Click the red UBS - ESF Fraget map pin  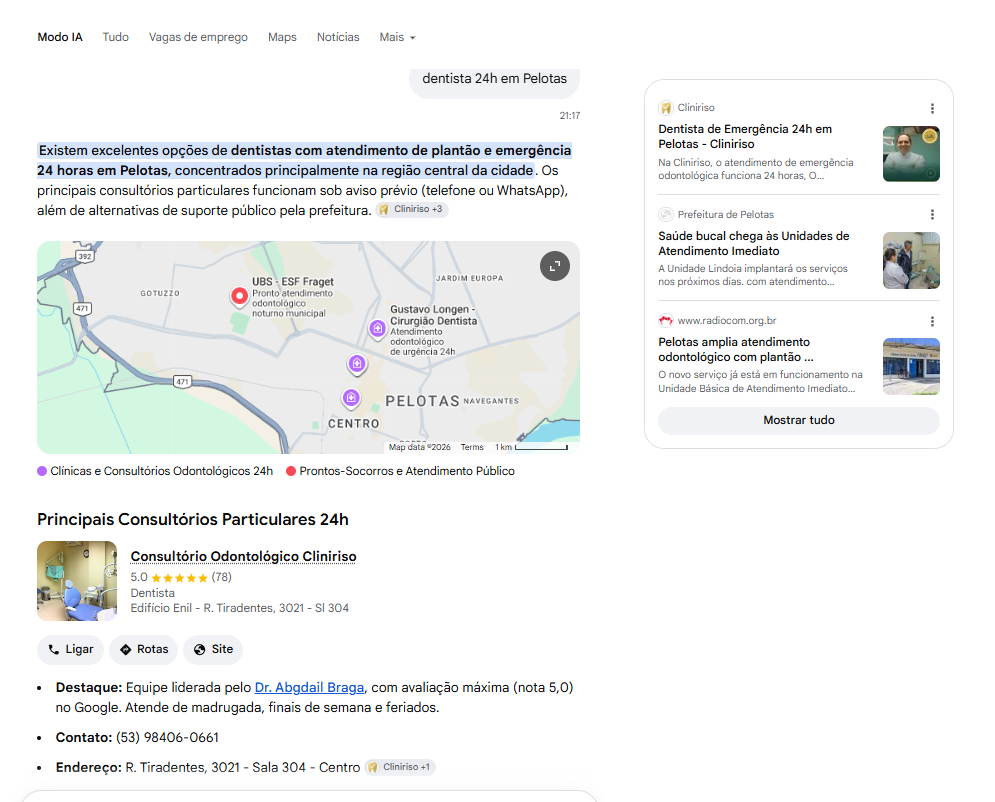pyautogui.click(x=239, y=296)
